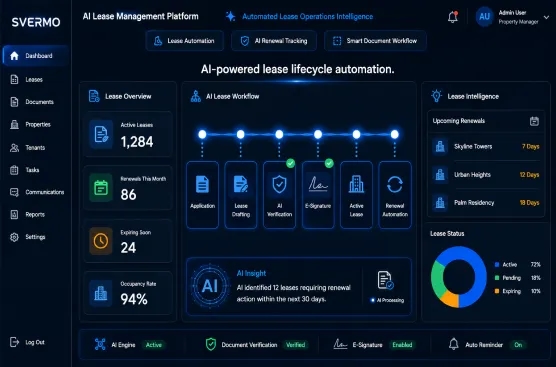Click the green checkmark on AI Verification
Screen dimensions: 556x367
click(x=290, y=163)
